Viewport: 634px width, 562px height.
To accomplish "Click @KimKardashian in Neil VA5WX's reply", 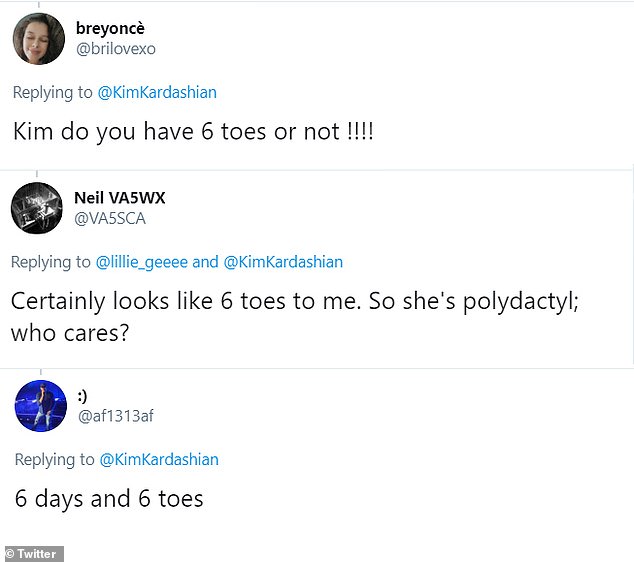I will (283, 262).
